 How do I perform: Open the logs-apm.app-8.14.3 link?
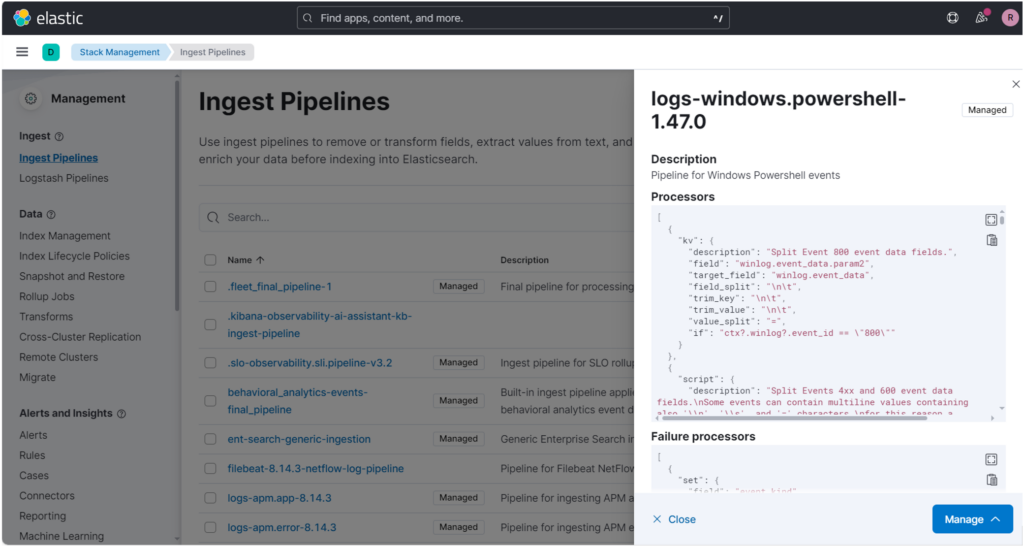coord(279,498)
